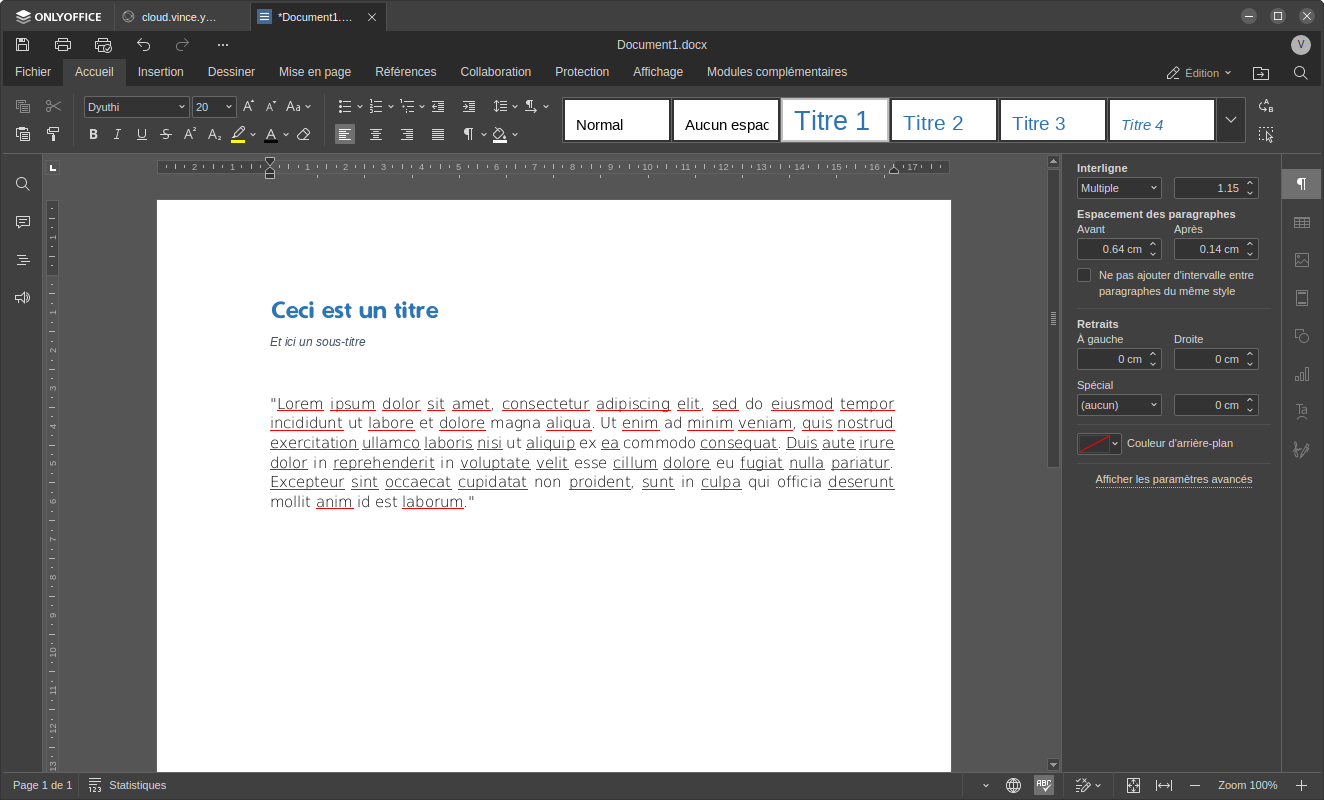The width and height of the screenshot is (1324, 800).
Task: Click the Fit to width icon
Action: point(1164,786)
